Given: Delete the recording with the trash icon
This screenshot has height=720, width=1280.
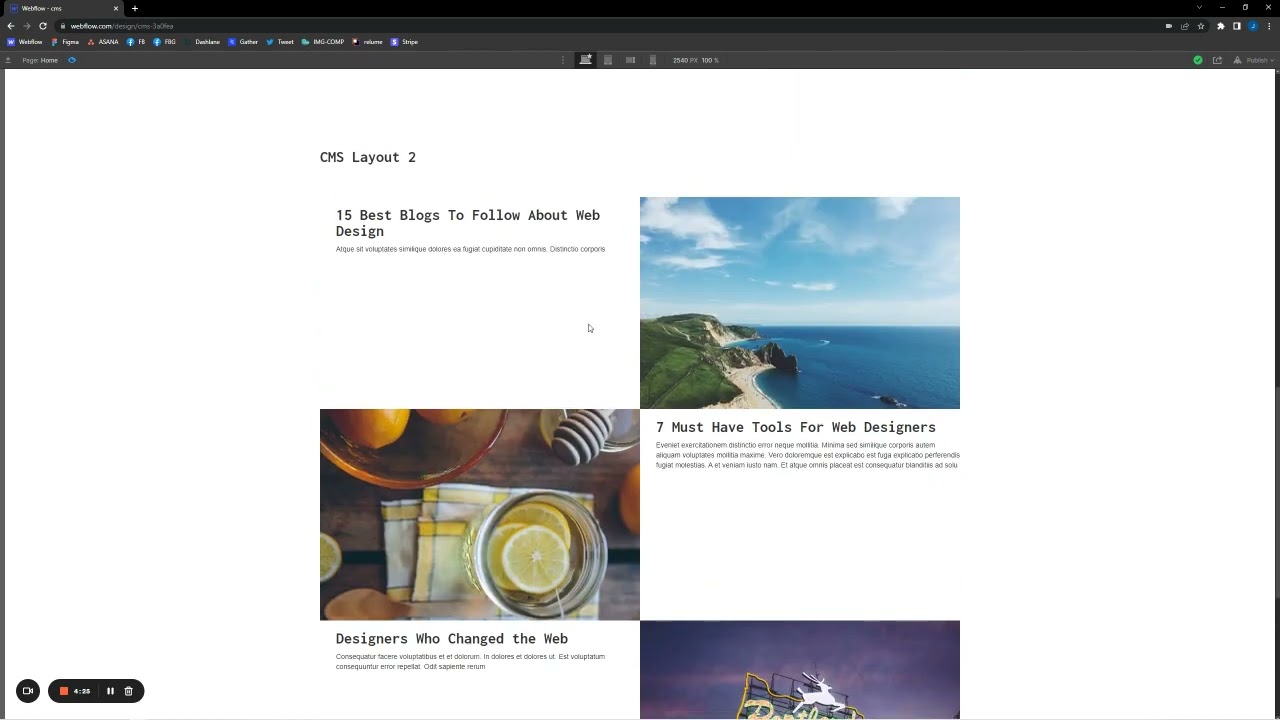Looking at the screenshot, I should (128, 691).
